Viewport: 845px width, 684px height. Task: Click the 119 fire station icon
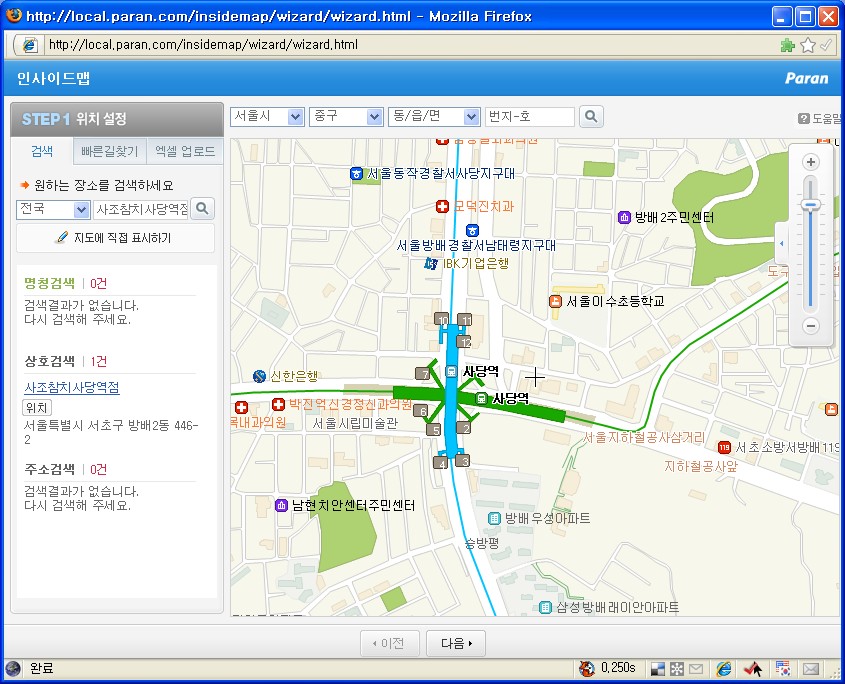(724, 447)
